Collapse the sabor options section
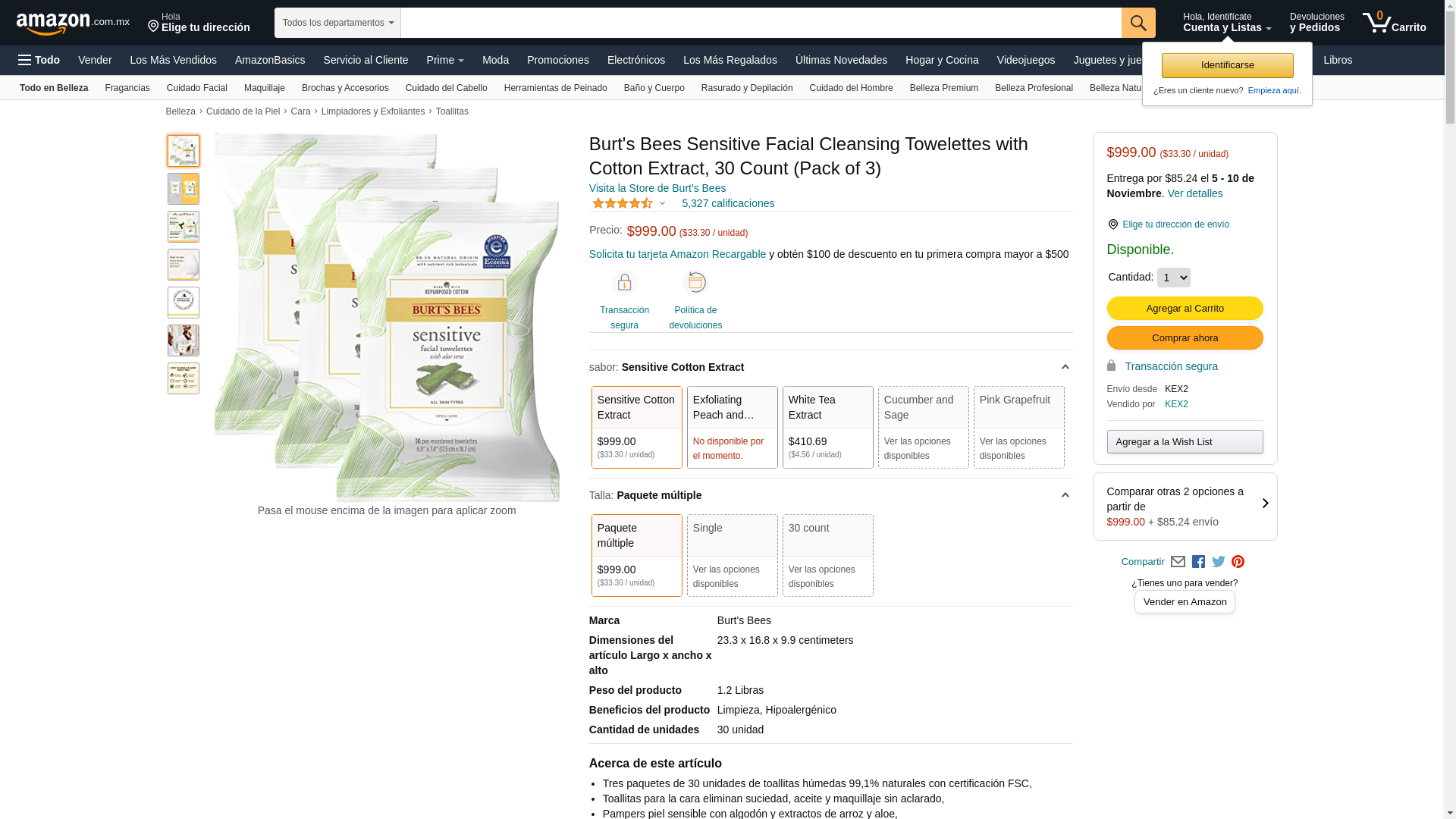The image size is (1456, 819). coord(1065,367)
